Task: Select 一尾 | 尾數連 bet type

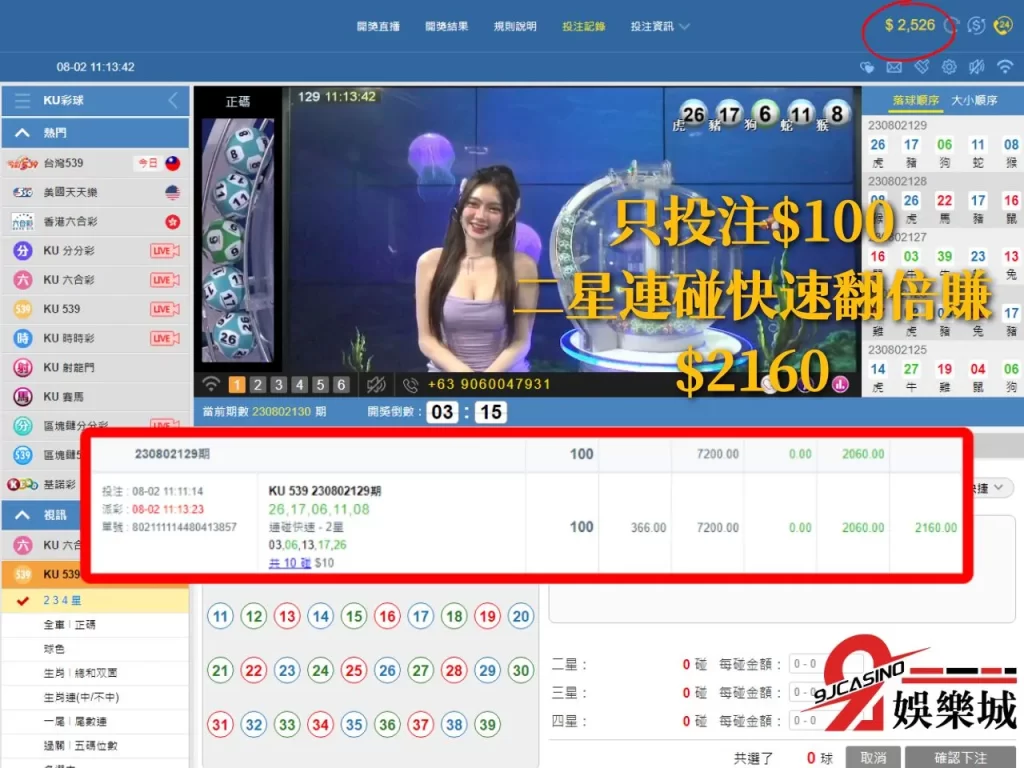Action: 95,722
